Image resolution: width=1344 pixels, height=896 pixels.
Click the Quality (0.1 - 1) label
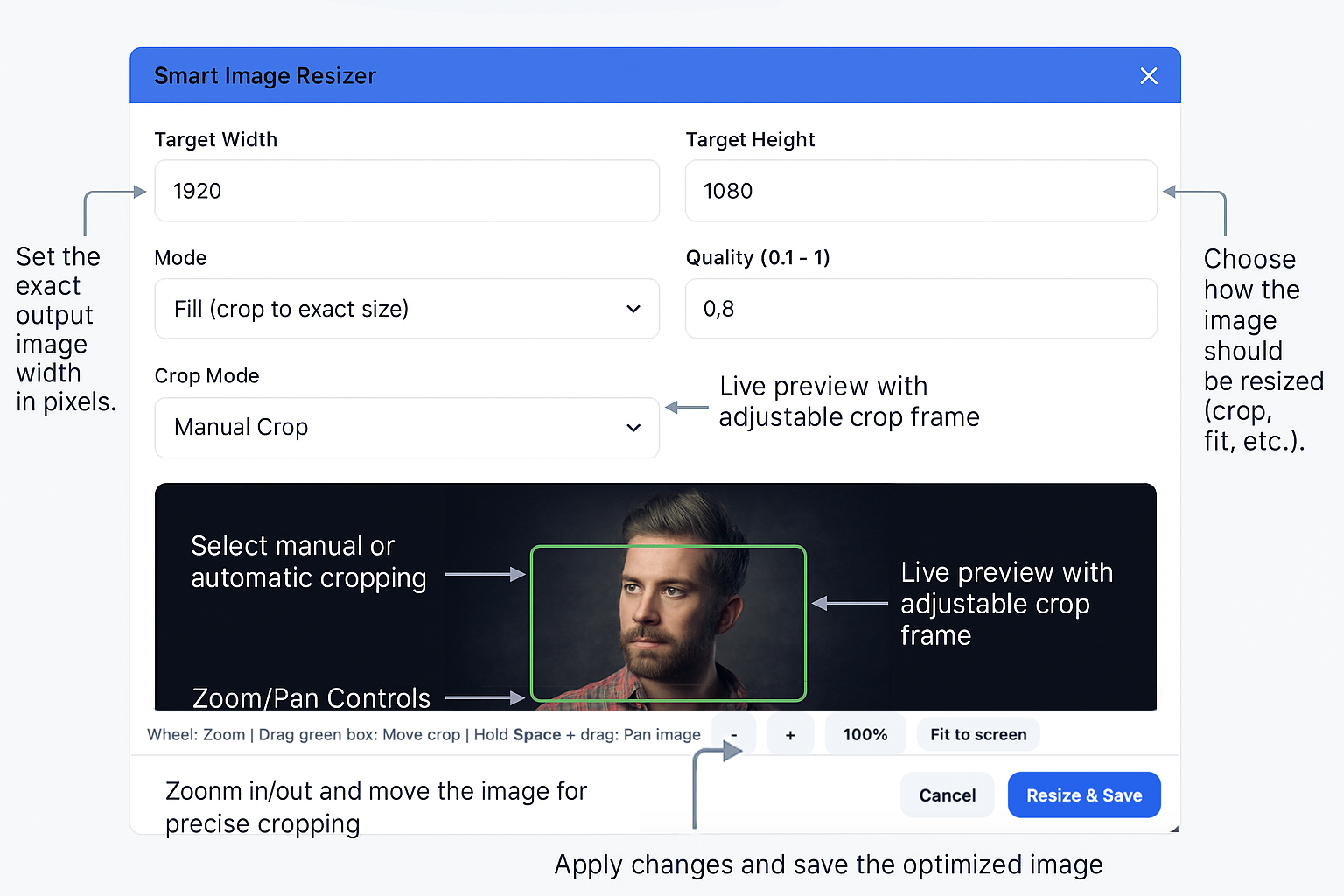pyautogui.click(x=758, y=258)
